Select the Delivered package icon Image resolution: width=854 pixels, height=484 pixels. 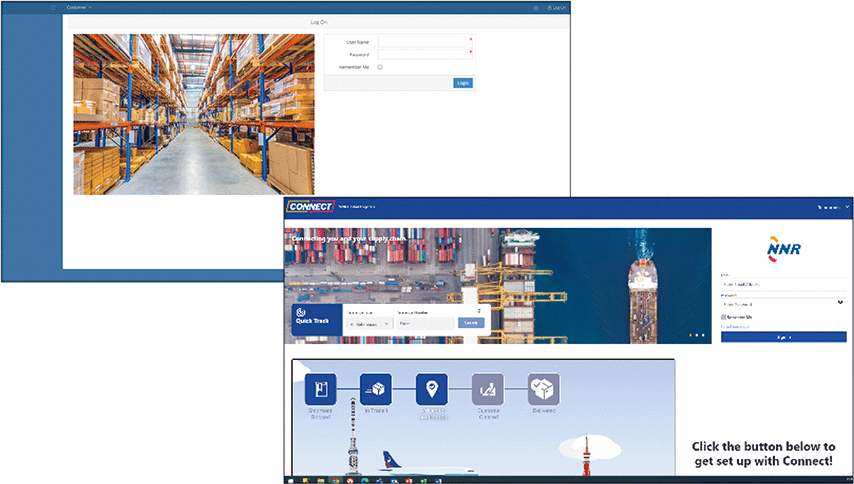click(x=544, y=389)
